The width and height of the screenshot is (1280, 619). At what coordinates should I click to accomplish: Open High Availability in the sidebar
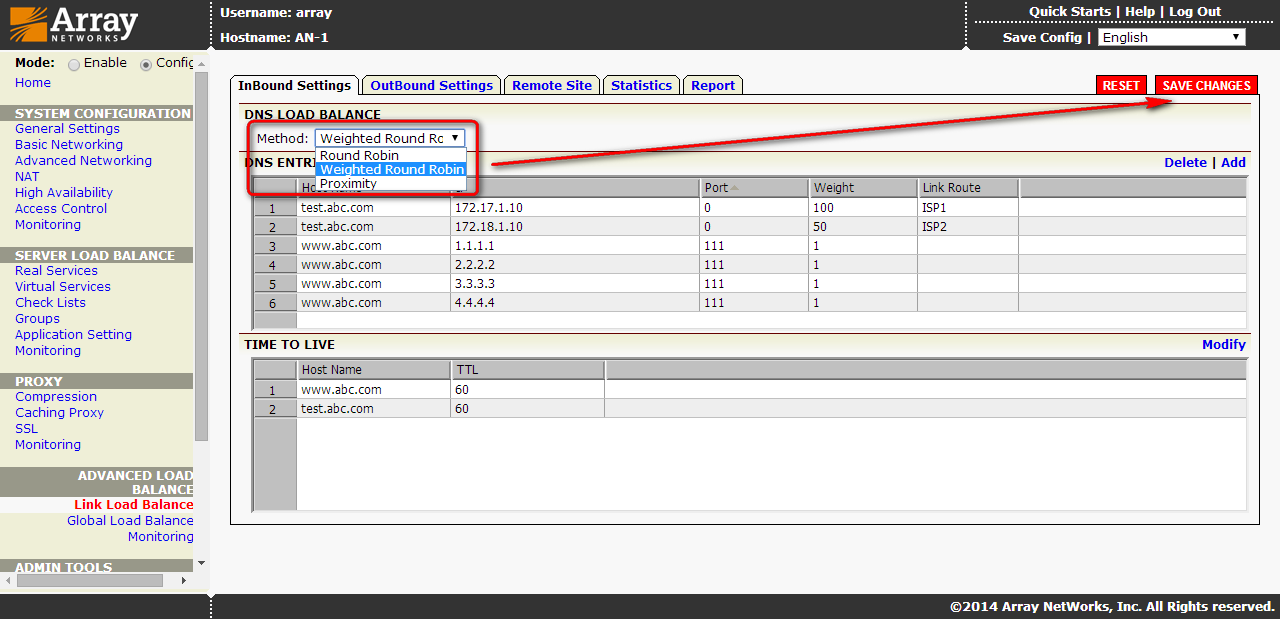click(64, 192)
